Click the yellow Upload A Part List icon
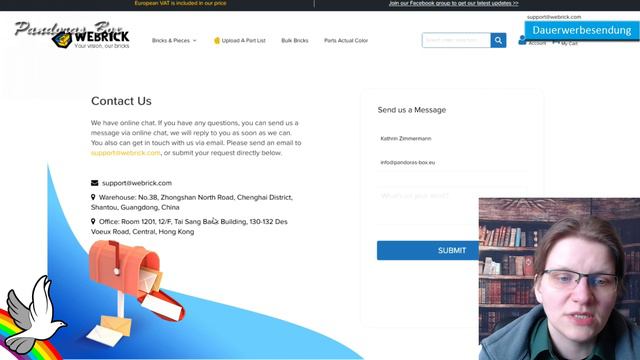The height and width of the screenshot is (360, 640). (x=217, y=40)
